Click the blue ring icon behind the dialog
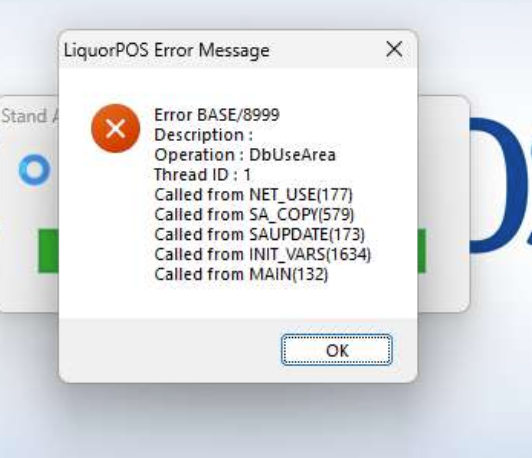This screenshot has width=532, height=458. point(35,170)
